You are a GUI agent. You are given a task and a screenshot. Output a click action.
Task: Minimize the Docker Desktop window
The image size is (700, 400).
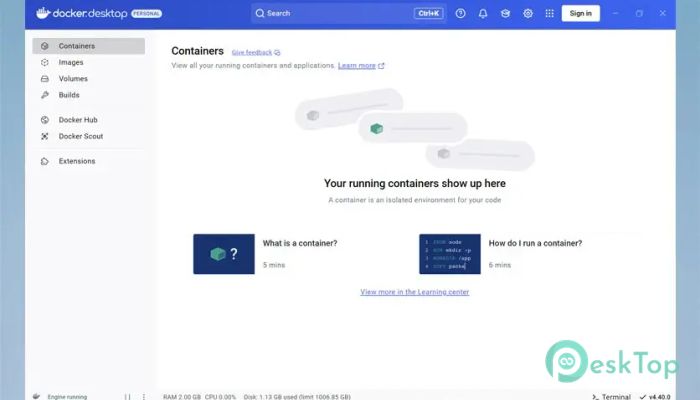616,13
